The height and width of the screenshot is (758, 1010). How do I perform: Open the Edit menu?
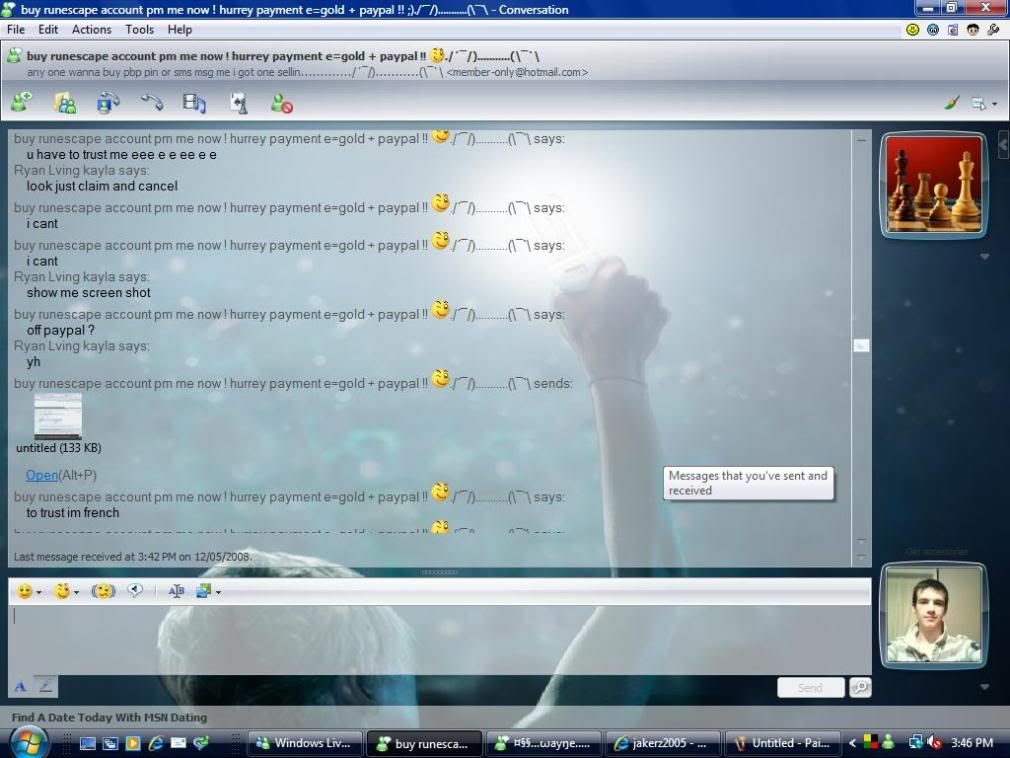coord(48,30)
